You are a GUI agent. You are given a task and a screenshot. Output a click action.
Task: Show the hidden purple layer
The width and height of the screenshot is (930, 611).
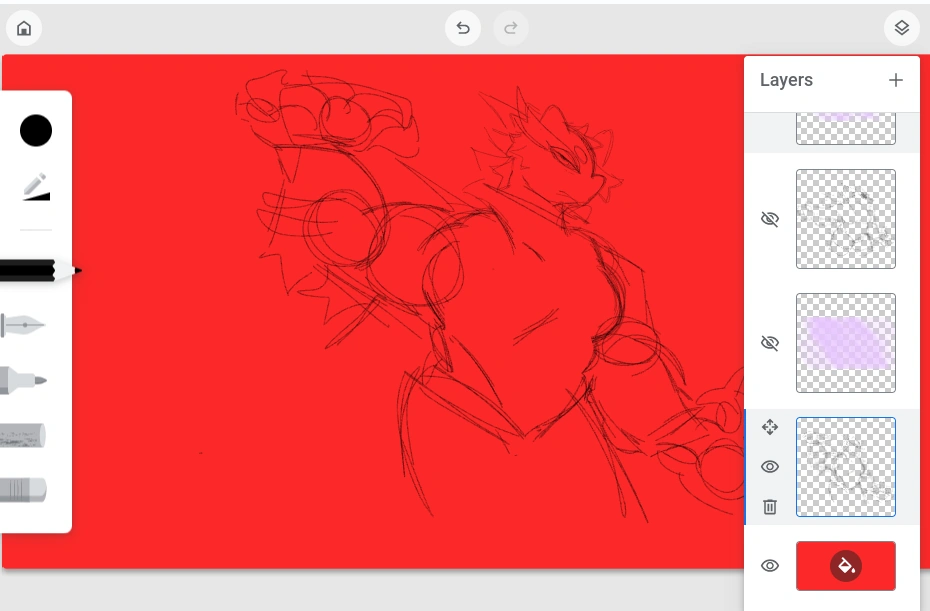tap(769, 342)
